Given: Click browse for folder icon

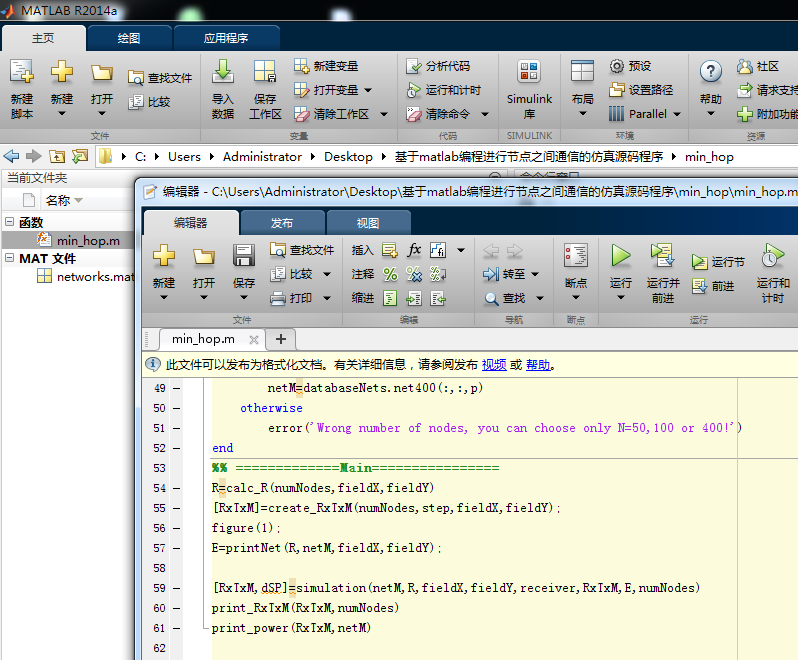Looking at the screenshot, I should click(x=79, y=156).
